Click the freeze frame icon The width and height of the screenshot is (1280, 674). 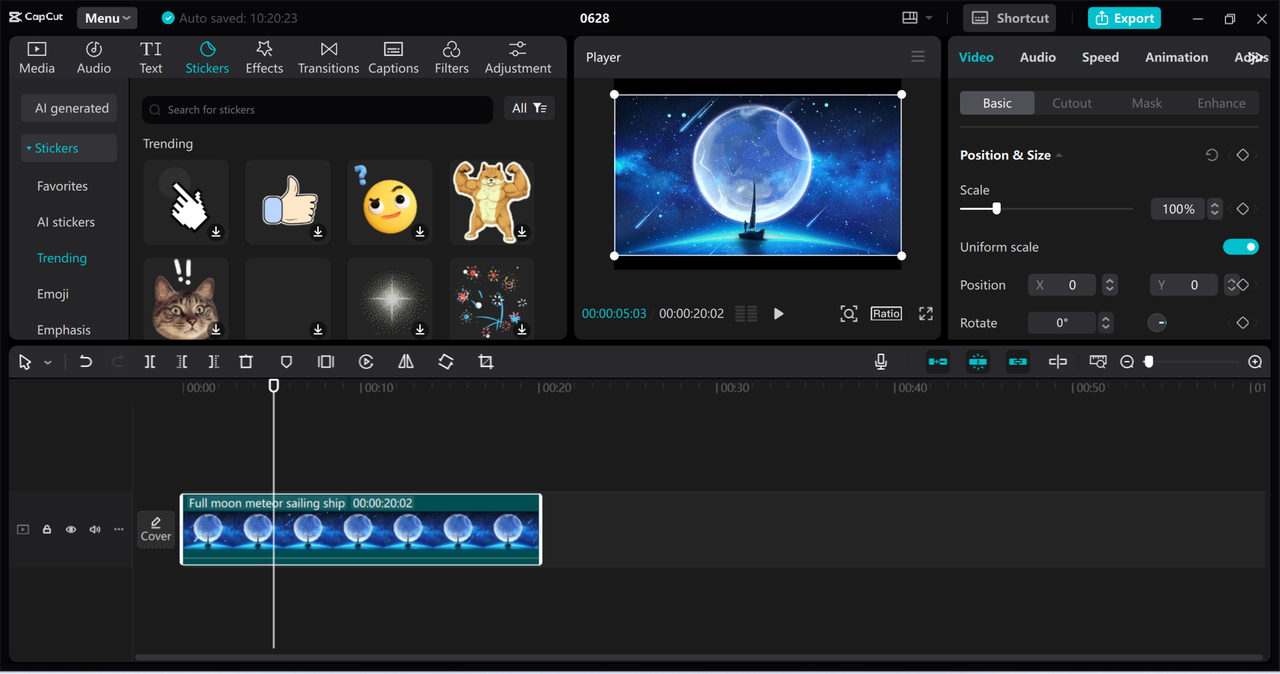pyautogui.click(x=326, y=362)
